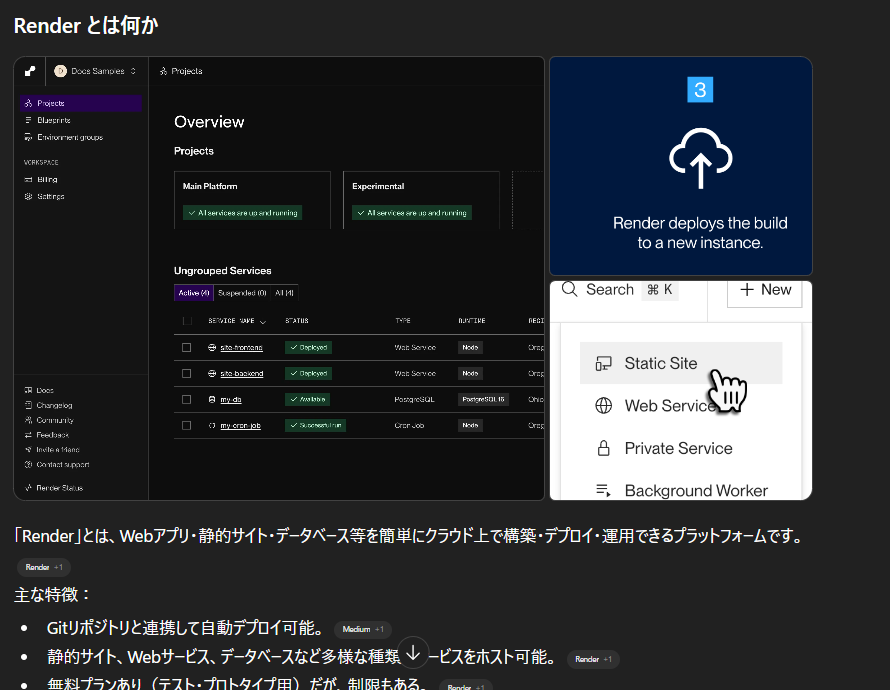The height and width of the screenshot is (690, 890).
Task: Click the Render logo icon in dashboard
Action: click(30, 71)
